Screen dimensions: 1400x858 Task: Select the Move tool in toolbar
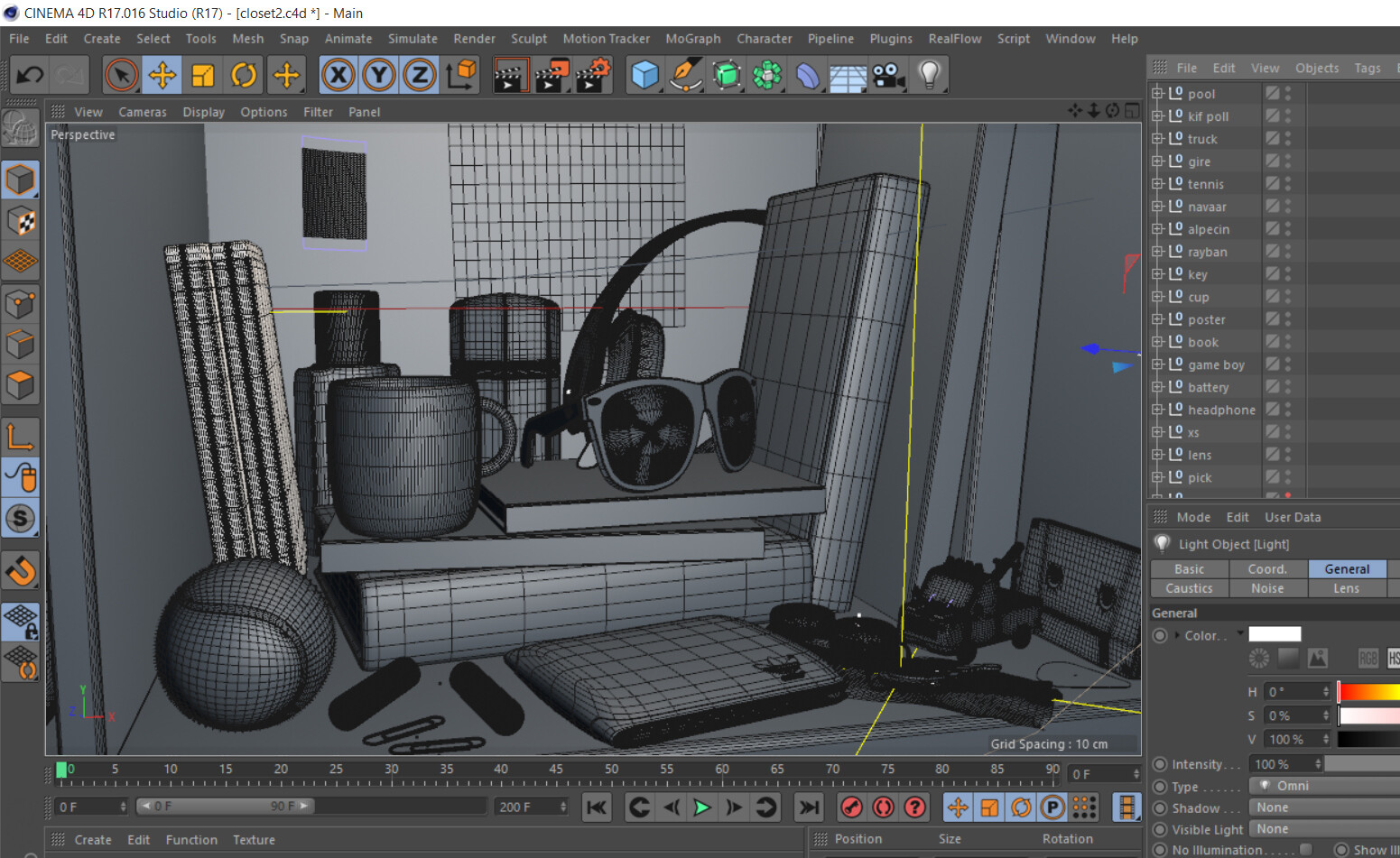(162, 75)
